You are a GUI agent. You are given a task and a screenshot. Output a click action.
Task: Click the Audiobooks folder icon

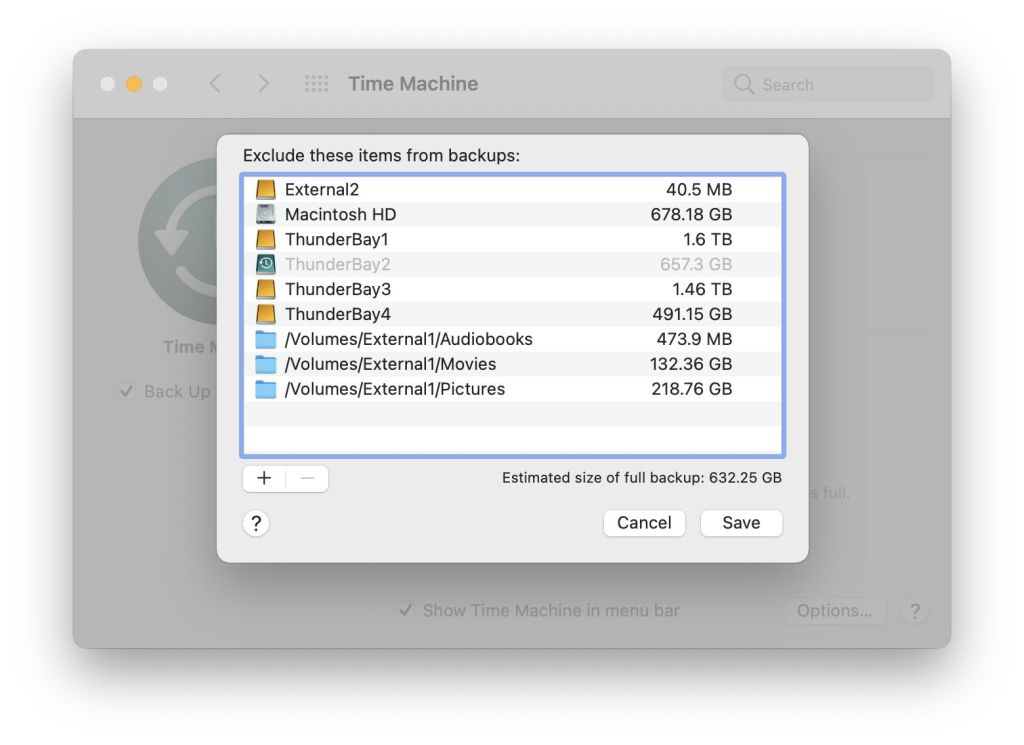[x=265, y=339]
